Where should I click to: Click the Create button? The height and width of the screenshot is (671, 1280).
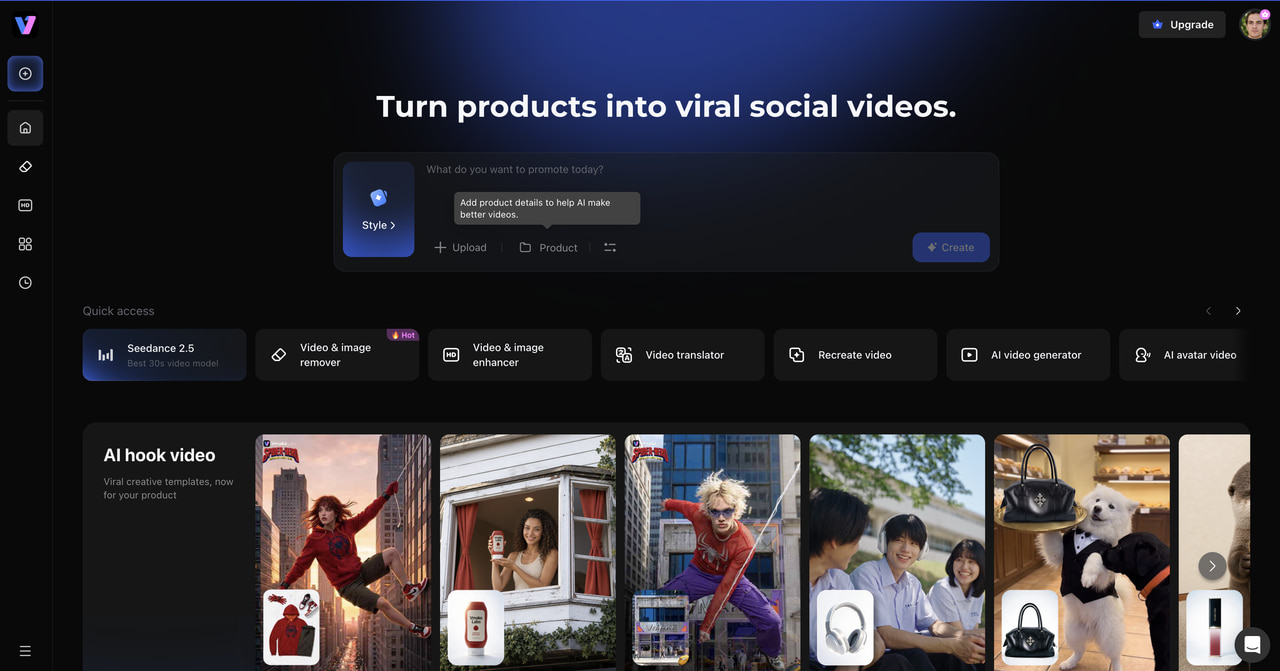click(951, 248)
